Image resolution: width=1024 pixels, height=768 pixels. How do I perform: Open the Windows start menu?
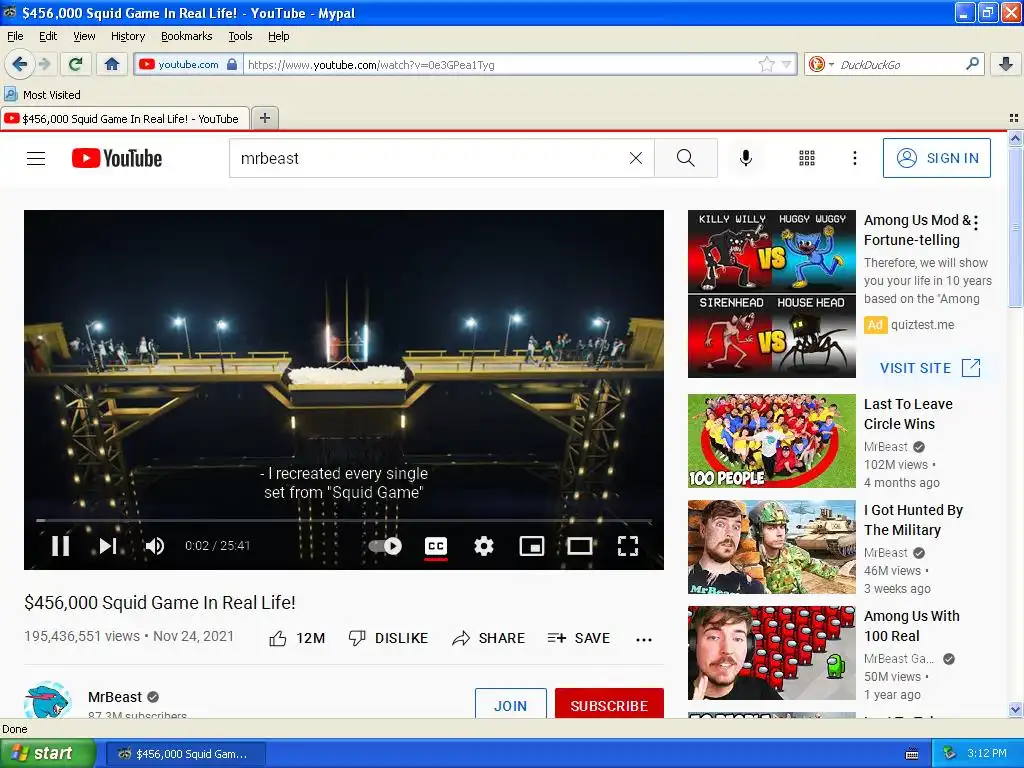pos(48,754)
